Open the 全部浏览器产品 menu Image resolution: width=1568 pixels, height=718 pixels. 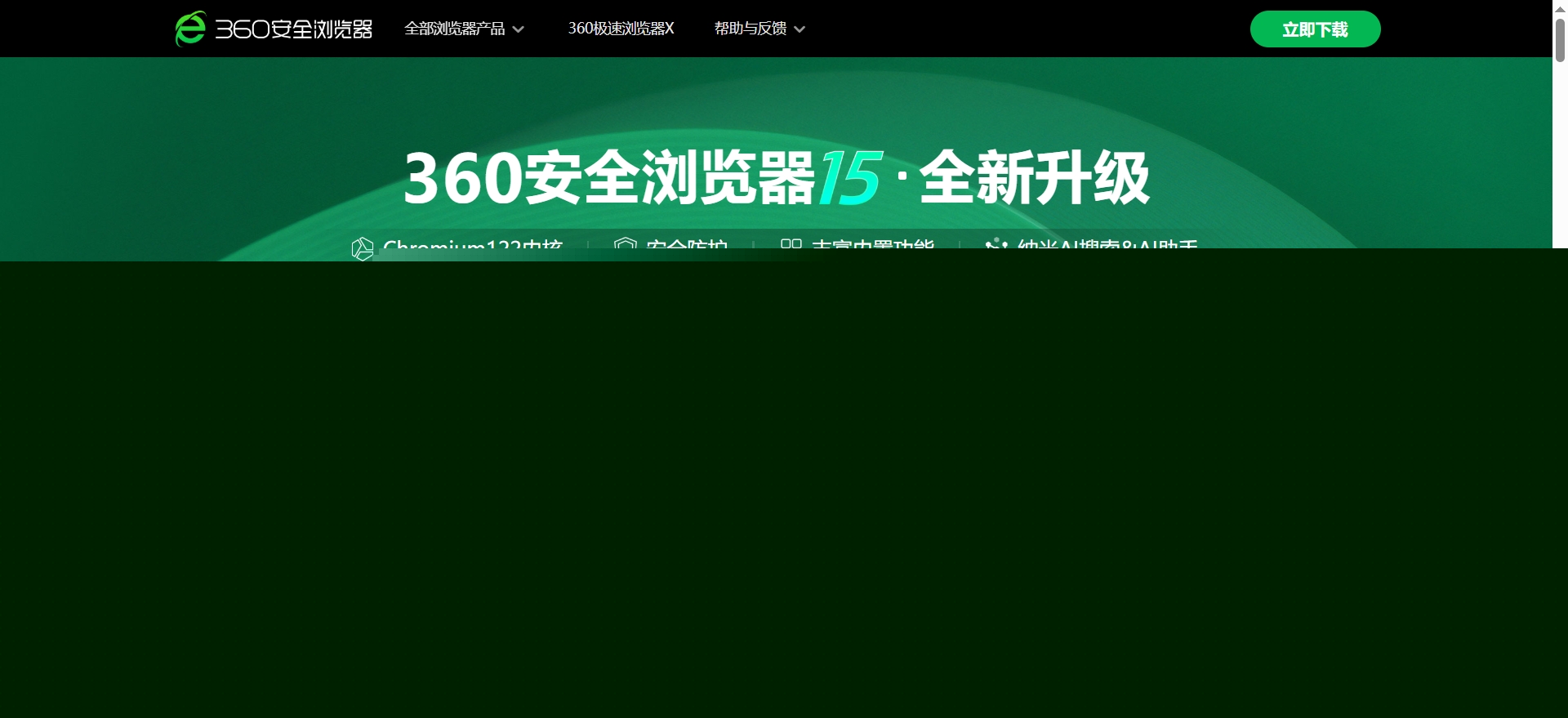pos(455,29)
